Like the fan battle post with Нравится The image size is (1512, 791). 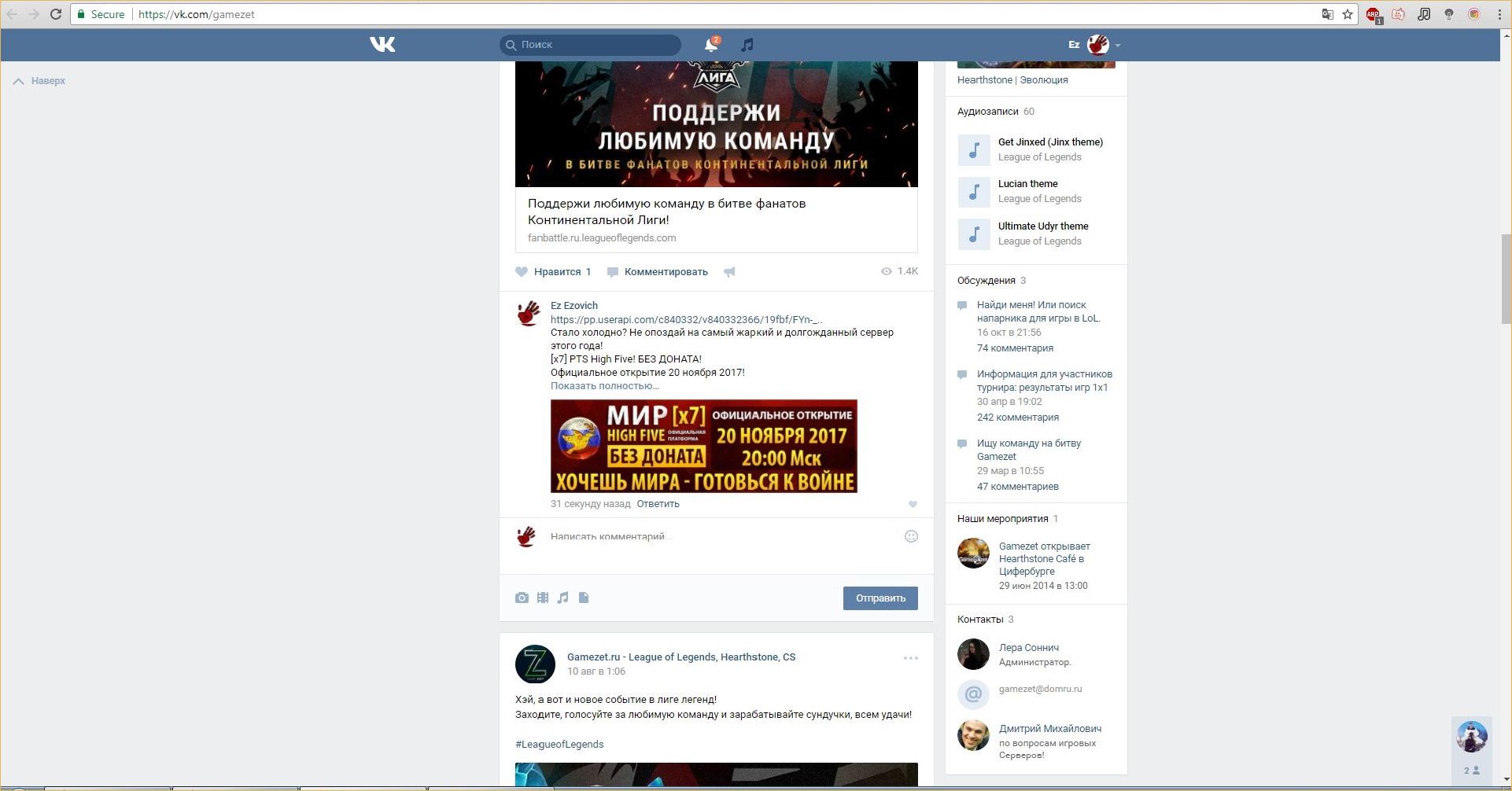[553, 272]
